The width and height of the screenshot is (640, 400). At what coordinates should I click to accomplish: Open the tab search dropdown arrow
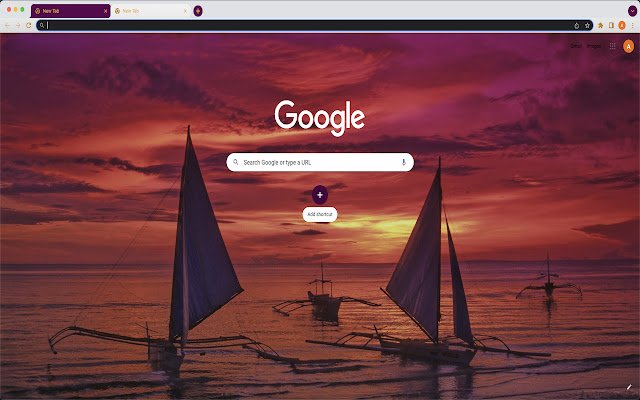(x=632, y=11)
